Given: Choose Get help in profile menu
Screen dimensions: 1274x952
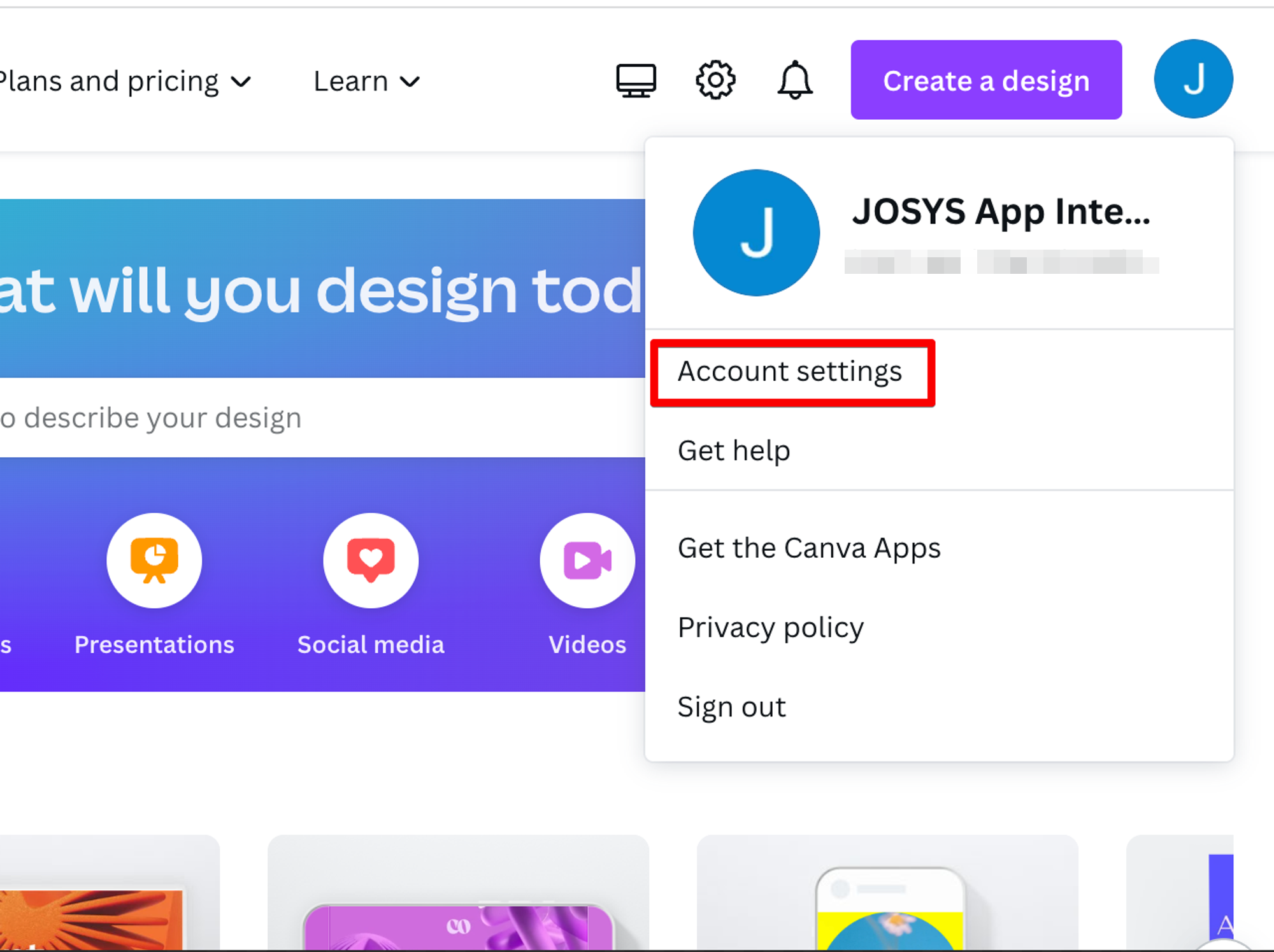Looking at the screenshot, I should coord(734,451).
